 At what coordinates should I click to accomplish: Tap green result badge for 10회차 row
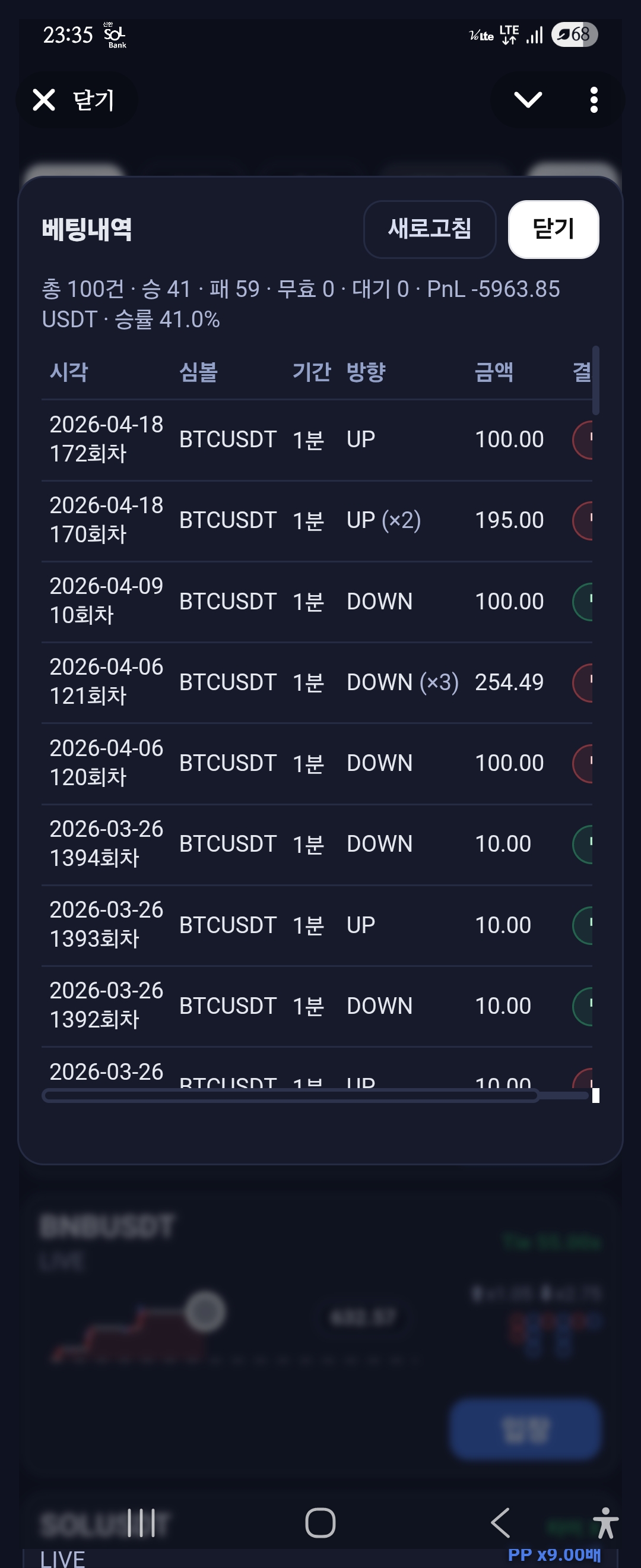click(583, 602)
